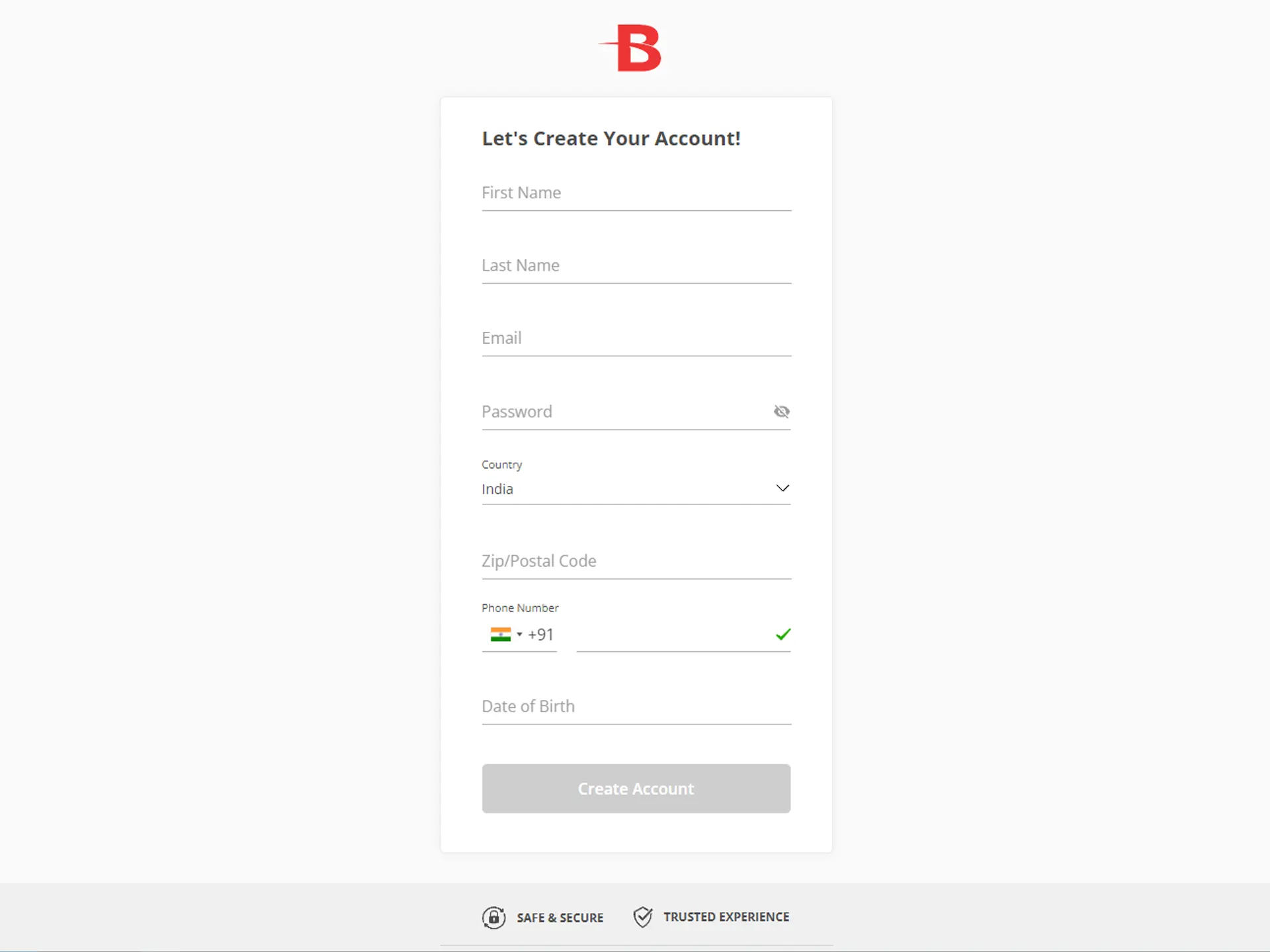Click the Date of Birth input field
Image resolution: width=1270 pixels, height=952 pixels.
[636, 706]
